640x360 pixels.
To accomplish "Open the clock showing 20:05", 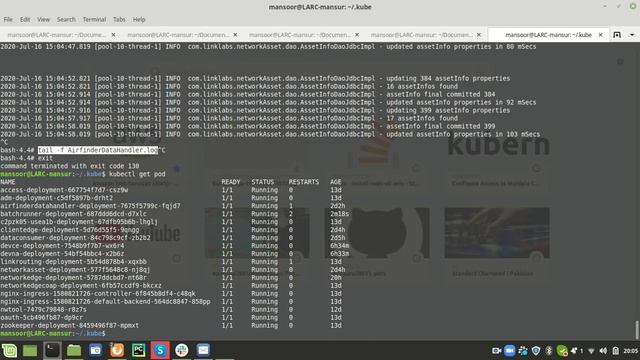I will 631,351.
